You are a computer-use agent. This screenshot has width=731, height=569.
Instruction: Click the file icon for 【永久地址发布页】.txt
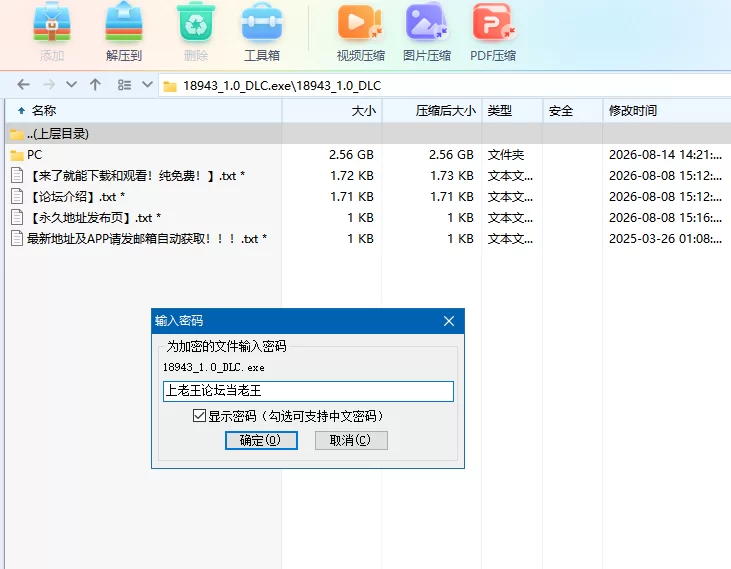tap(17, 217)
